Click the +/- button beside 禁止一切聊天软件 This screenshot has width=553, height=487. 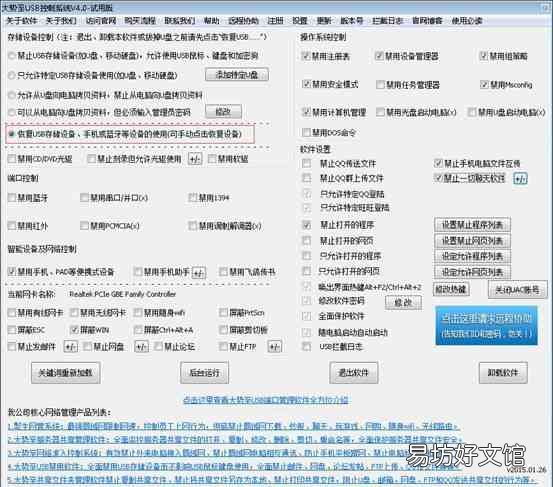(521, 178)
